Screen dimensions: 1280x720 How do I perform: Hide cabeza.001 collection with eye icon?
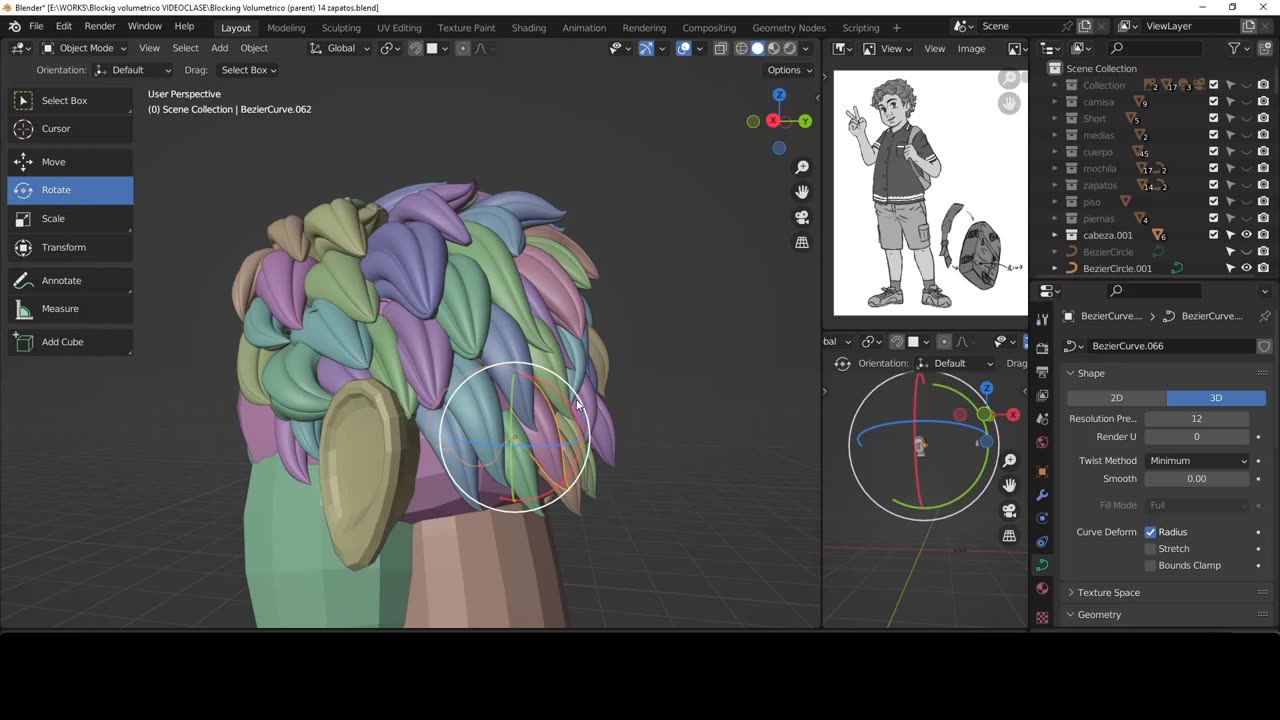point(1247,235)
